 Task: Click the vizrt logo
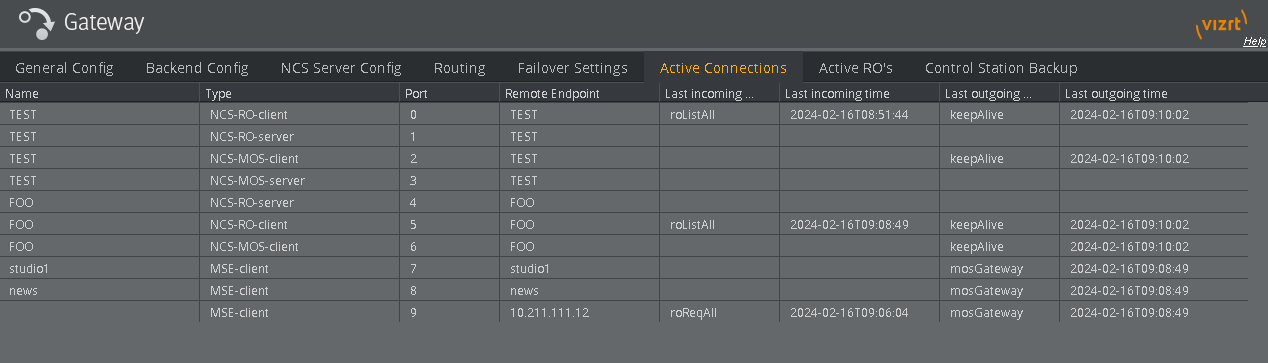click(x=1221, y=25)
